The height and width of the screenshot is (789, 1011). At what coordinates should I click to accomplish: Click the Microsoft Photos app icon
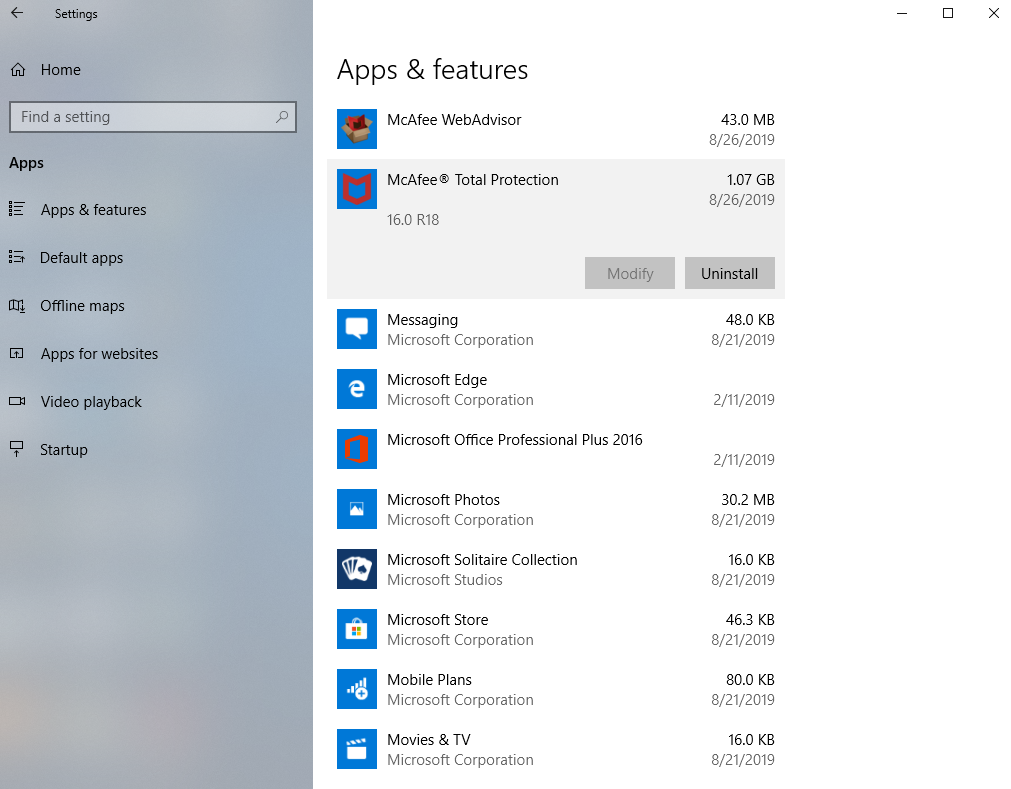point(357,509)
